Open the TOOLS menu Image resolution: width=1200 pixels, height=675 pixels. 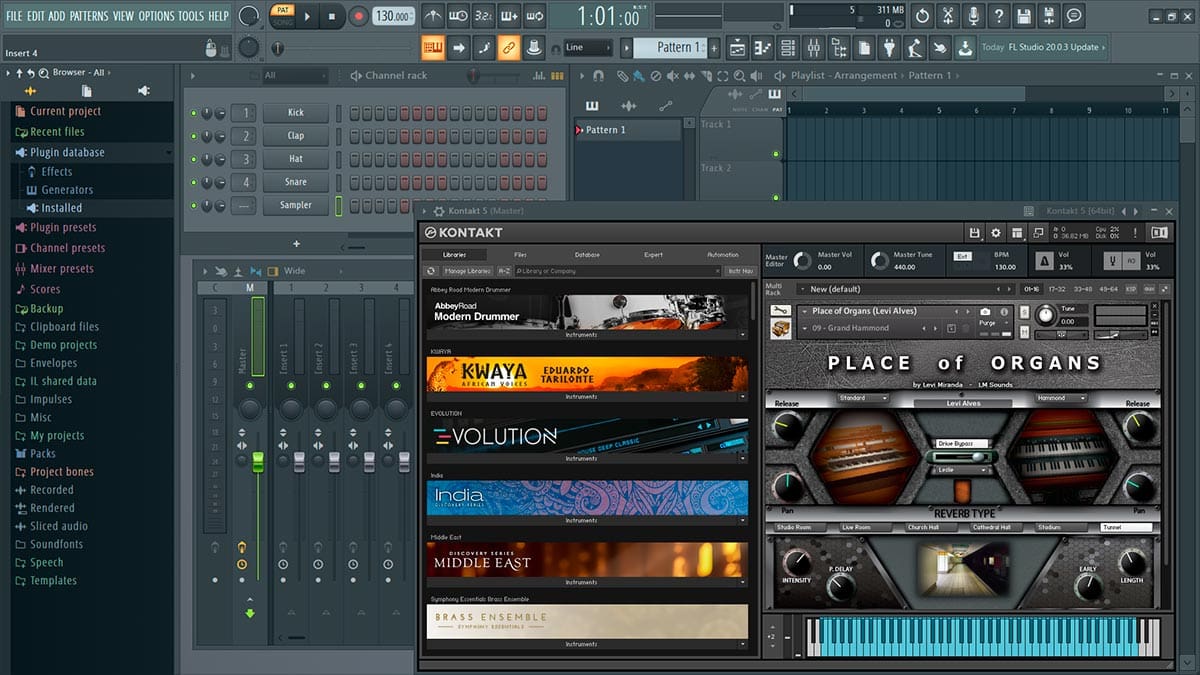190,16
